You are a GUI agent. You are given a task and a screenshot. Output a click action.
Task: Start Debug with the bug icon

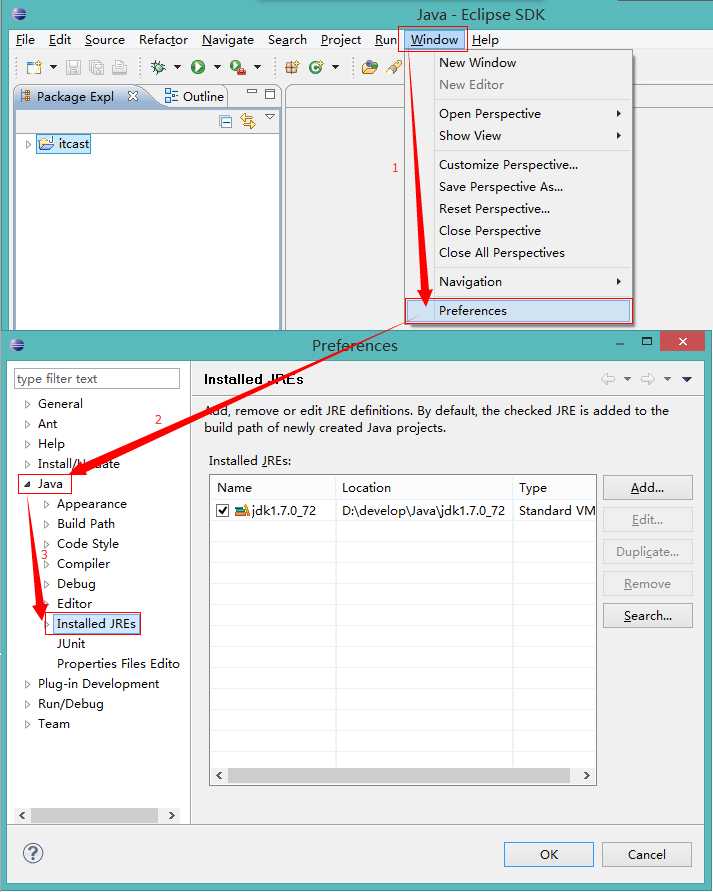pos(158,67)
